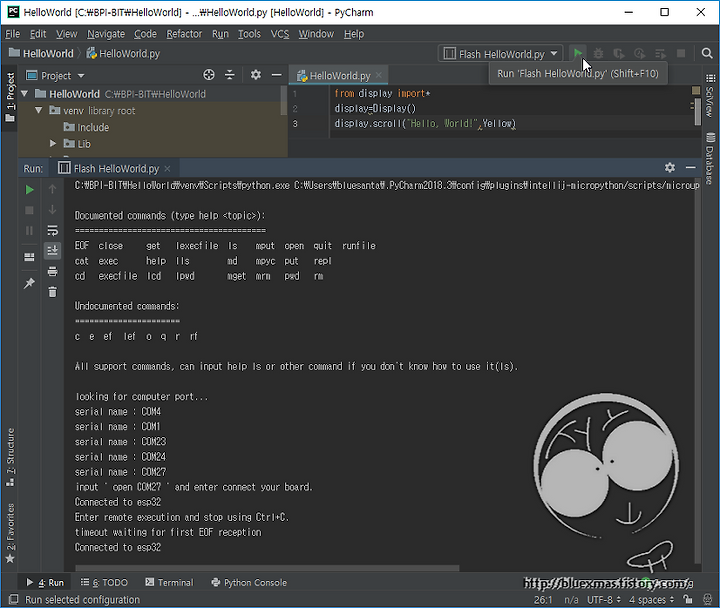Image resolution: width=720 pixels, height=608 pixels.
Task: Click HelloWorld breadcrumb in navigation bar
Action: (41, 54)
